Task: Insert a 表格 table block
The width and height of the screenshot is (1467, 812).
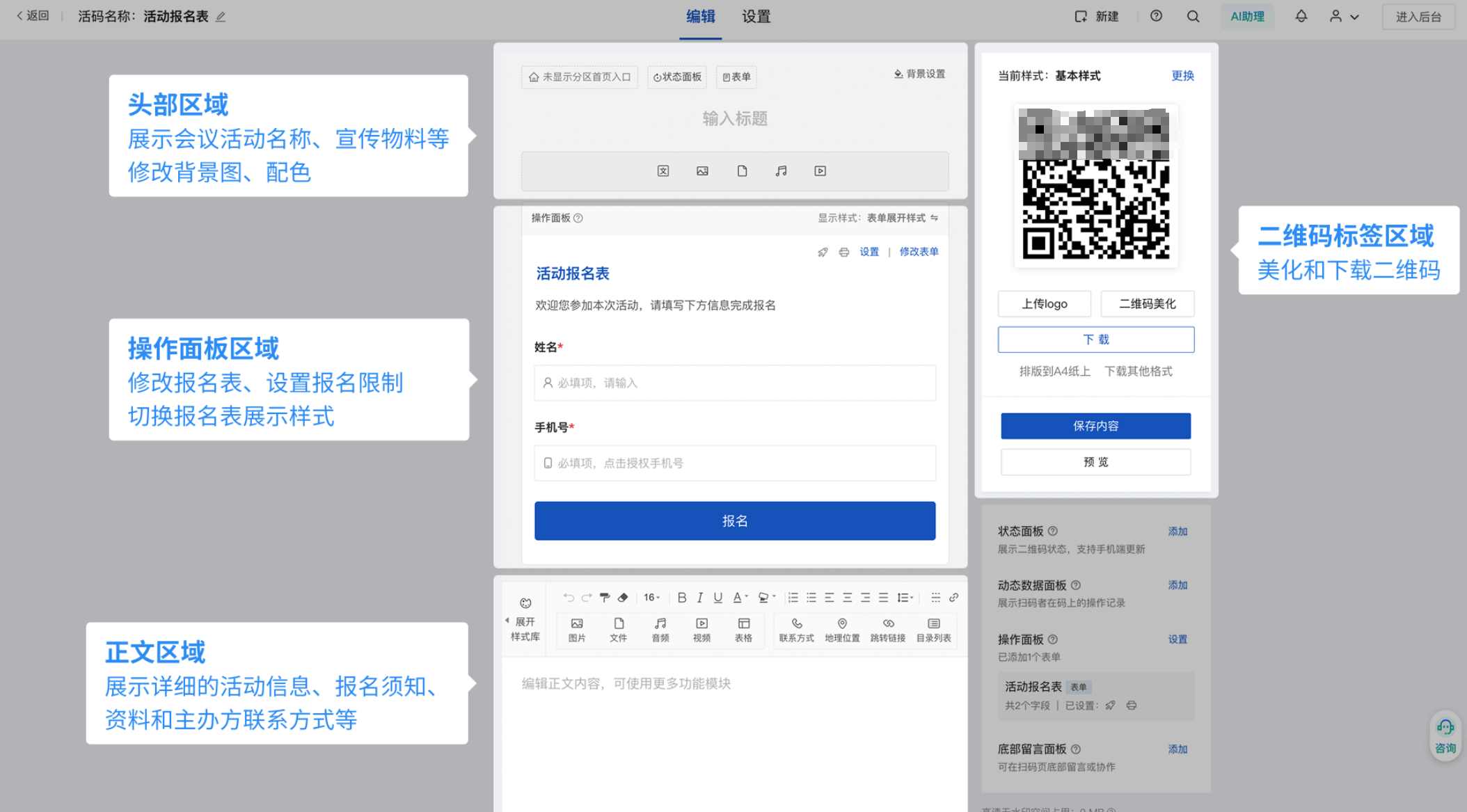Action: point(744,630)
